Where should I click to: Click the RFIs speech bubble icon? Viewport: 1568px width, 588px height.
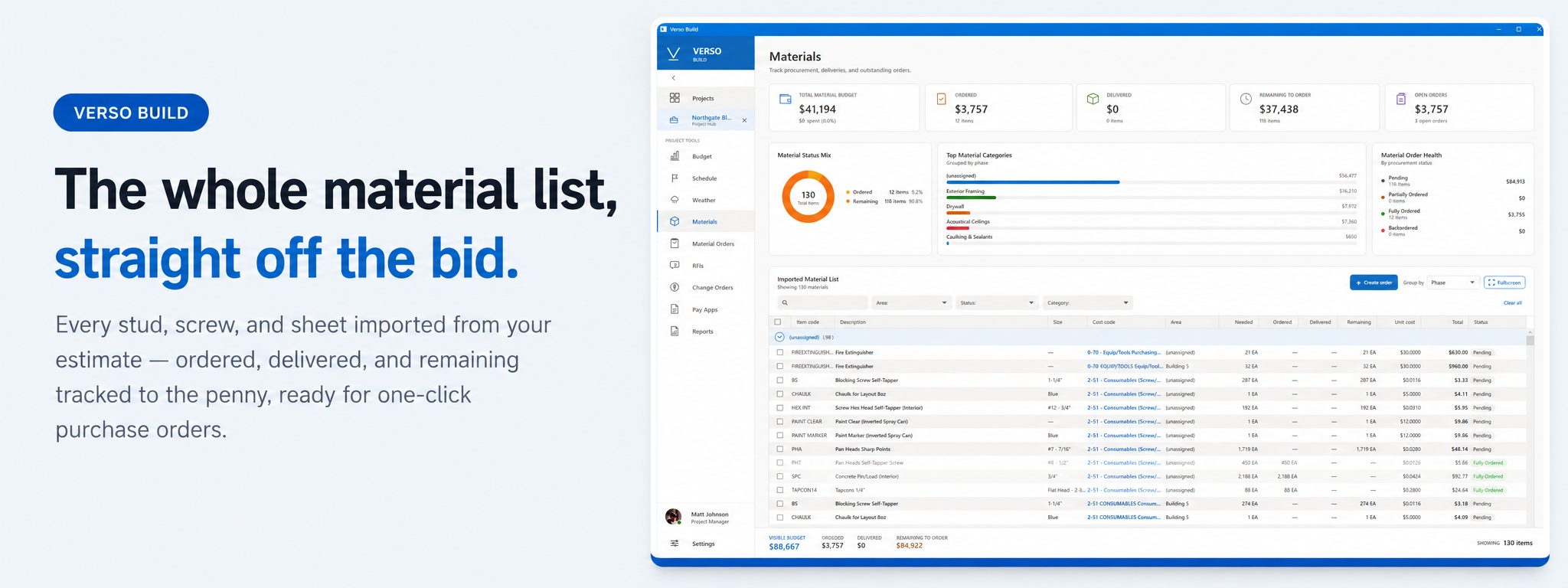tap(675, 266)
